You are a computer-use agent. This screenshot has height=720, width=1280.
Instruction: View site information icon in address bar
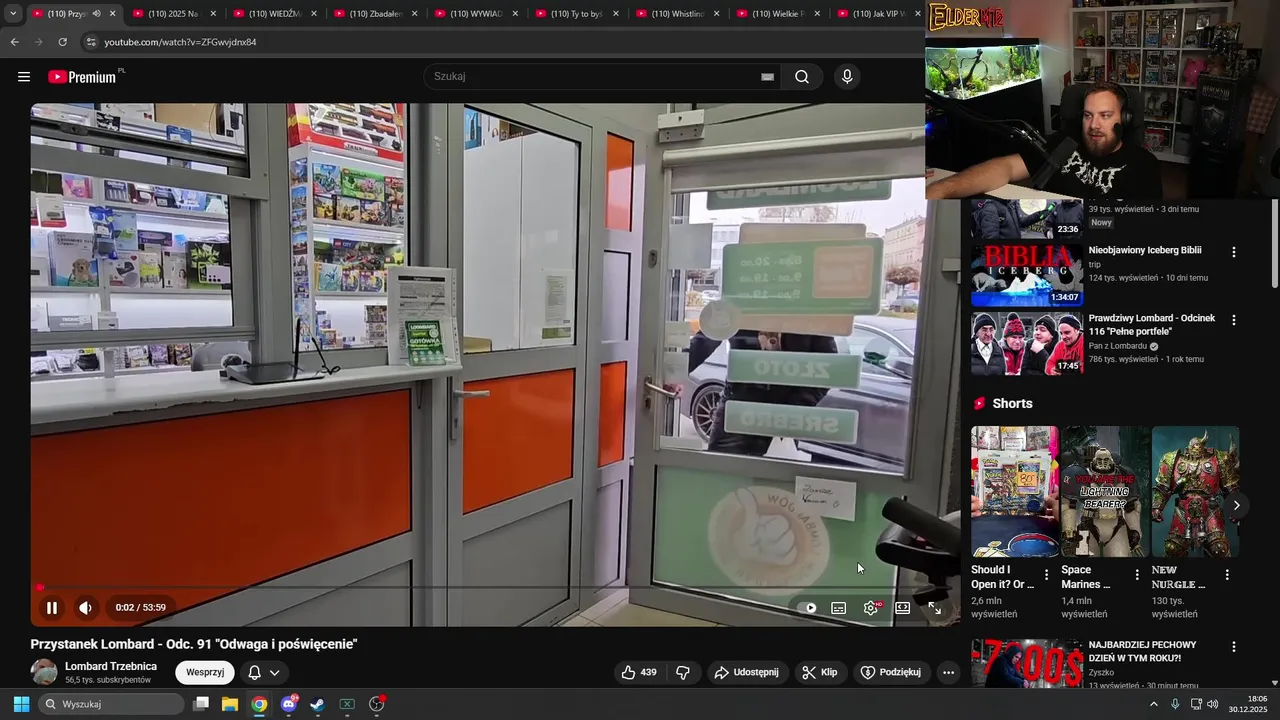[x=91, y=42]
